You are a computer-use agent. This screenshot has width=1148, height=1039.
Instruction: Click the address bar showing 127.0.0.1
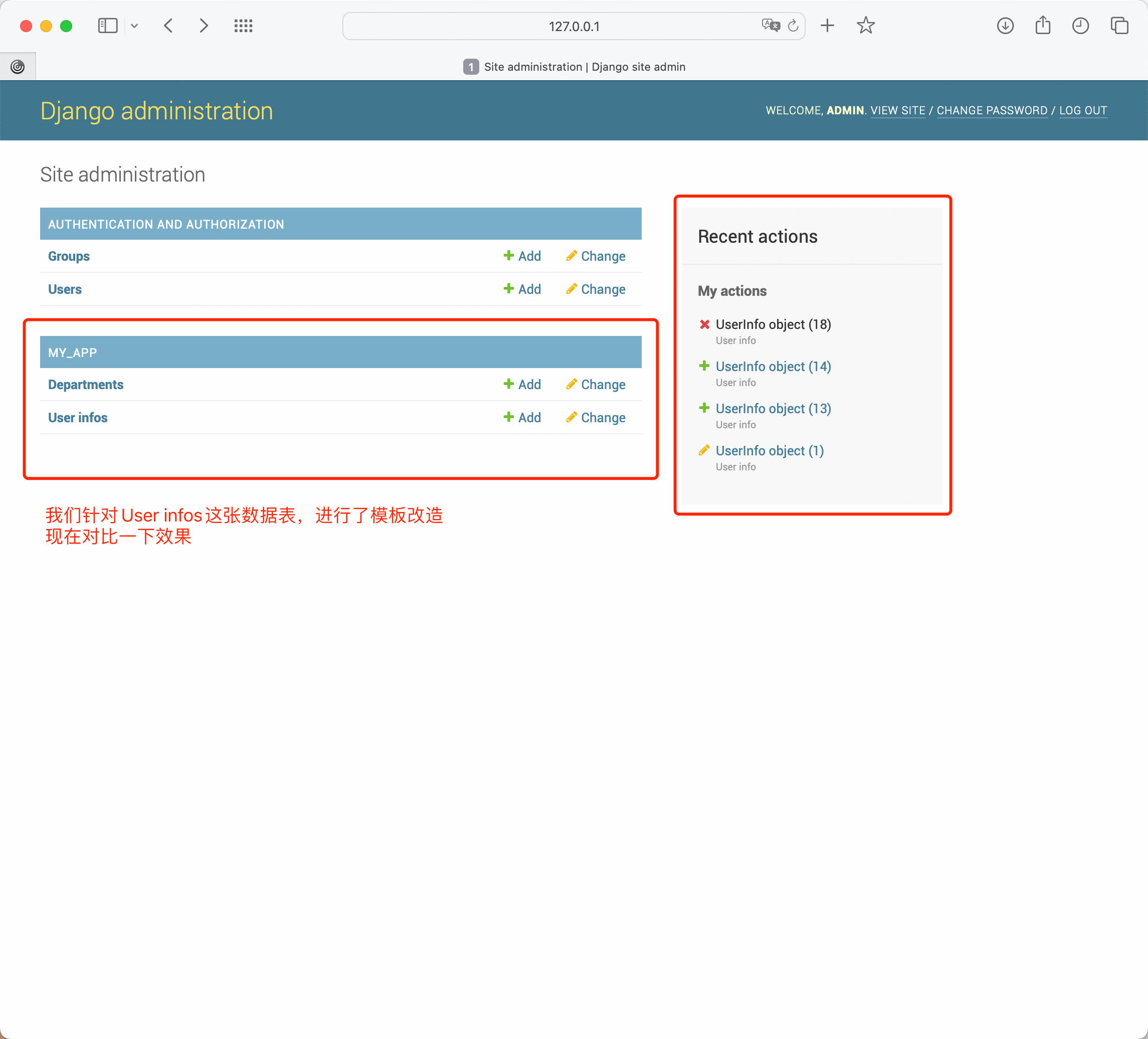573,26
